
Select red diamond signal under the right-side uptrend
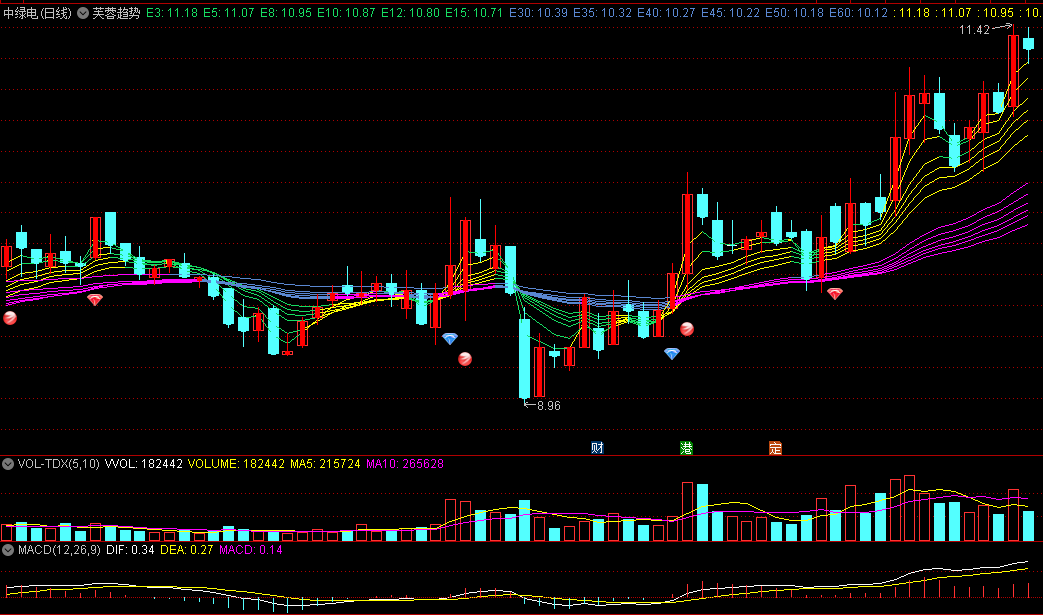[x=835, y=293]
